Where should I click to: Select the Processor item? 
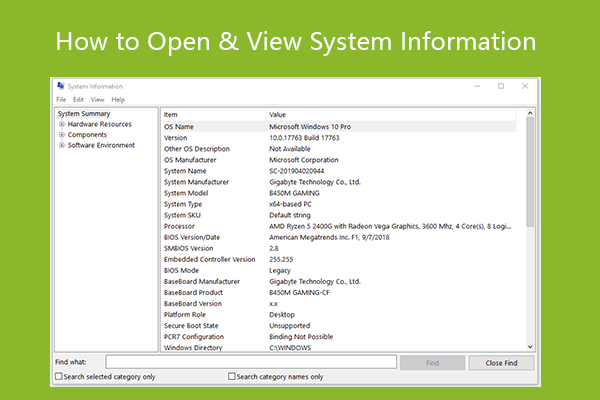pos(179,226)
